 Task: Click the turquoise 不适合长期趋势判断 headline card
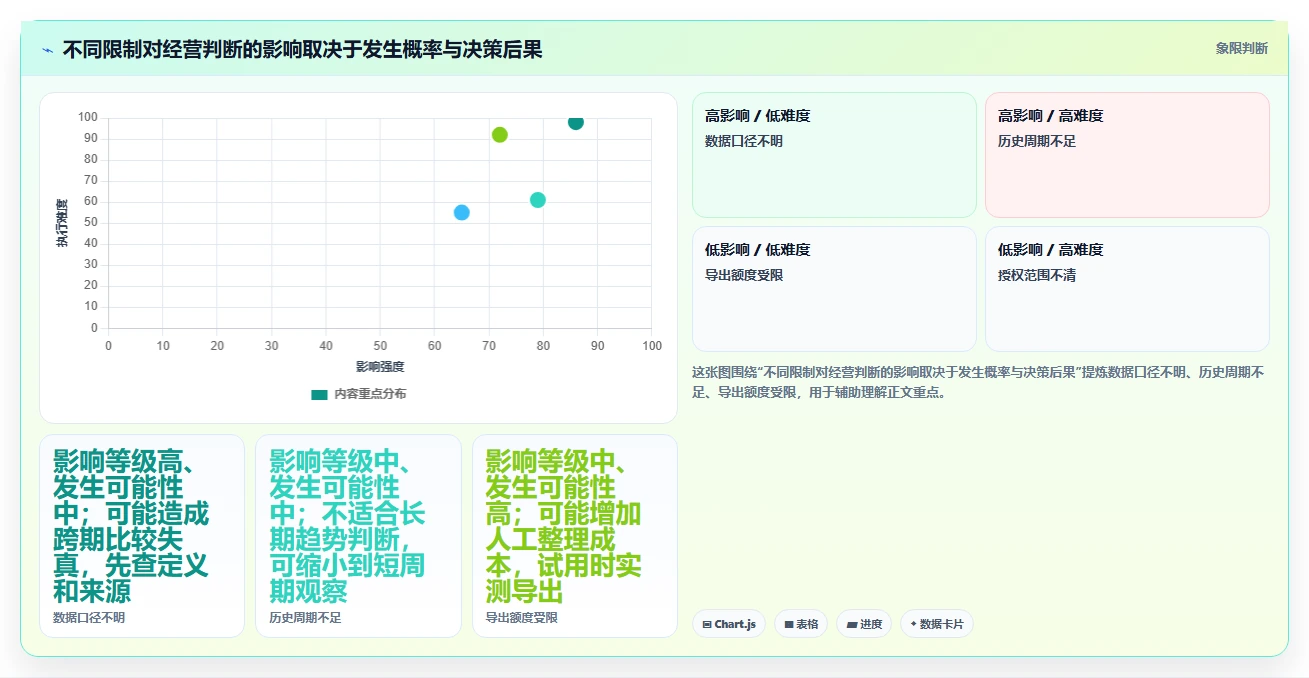[x=358, y=536]
